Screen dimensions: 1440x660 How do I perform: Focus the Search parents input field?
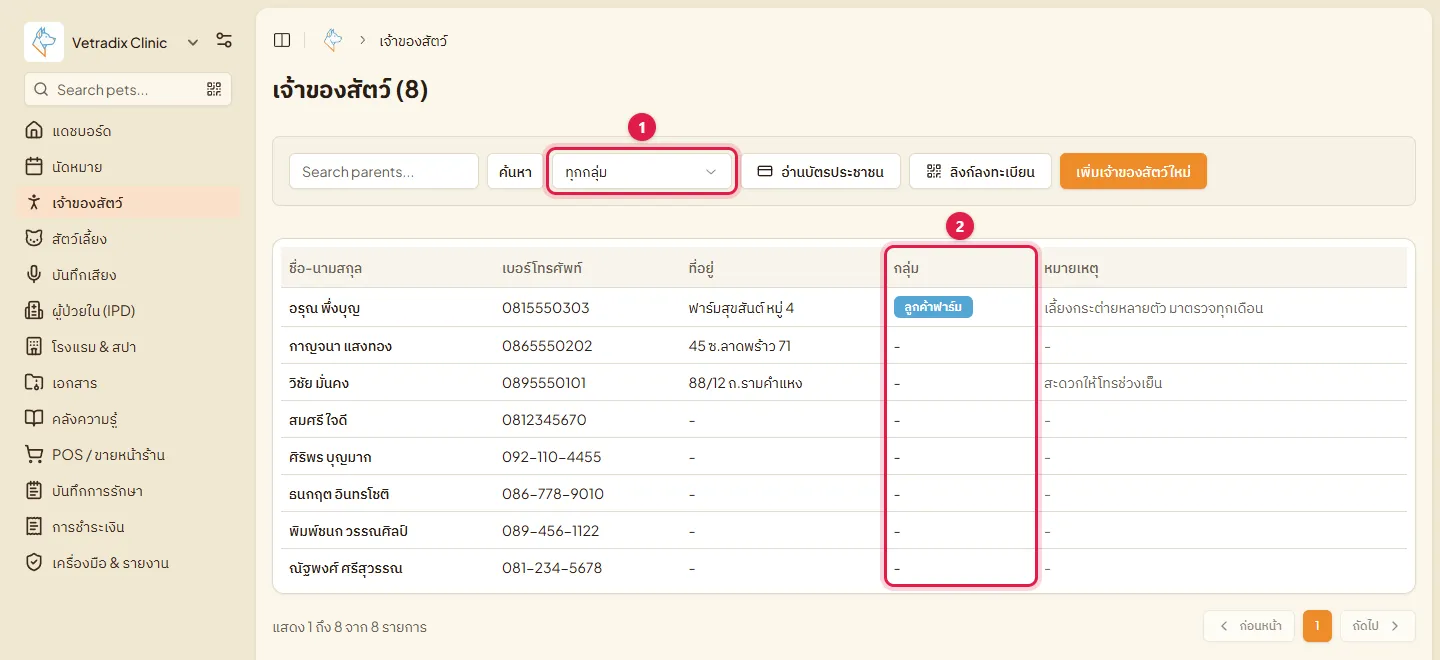tap(384, 171)
